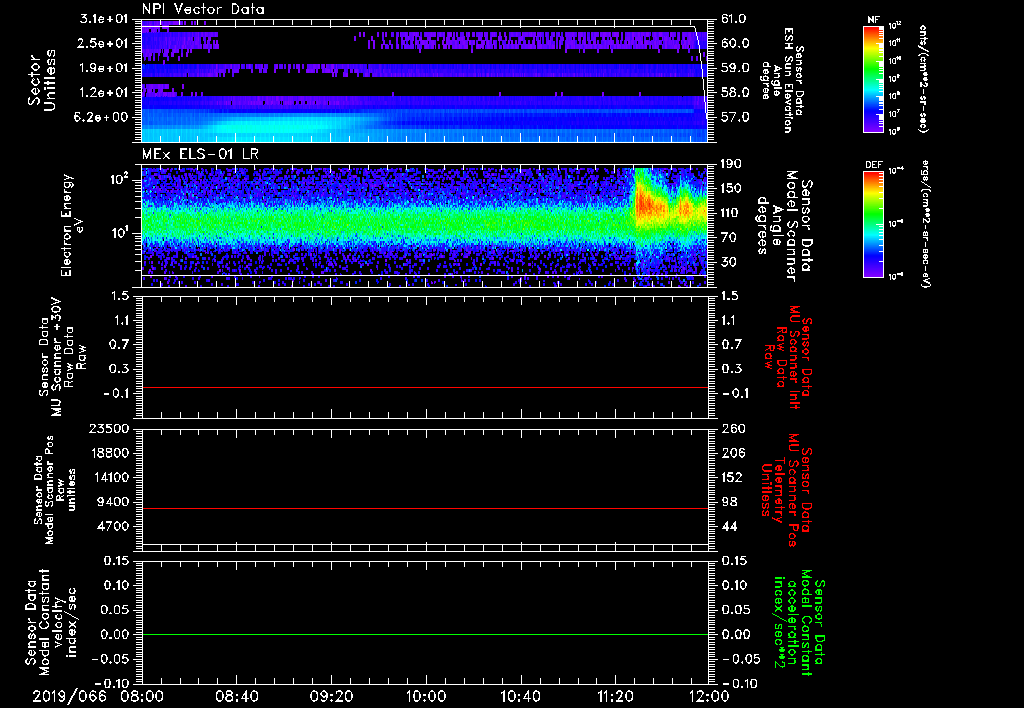Image resolution: width=1024 pixels, height=708 pixels.
Task: Click the 08:40 time axis label
Action: (237, 695)
